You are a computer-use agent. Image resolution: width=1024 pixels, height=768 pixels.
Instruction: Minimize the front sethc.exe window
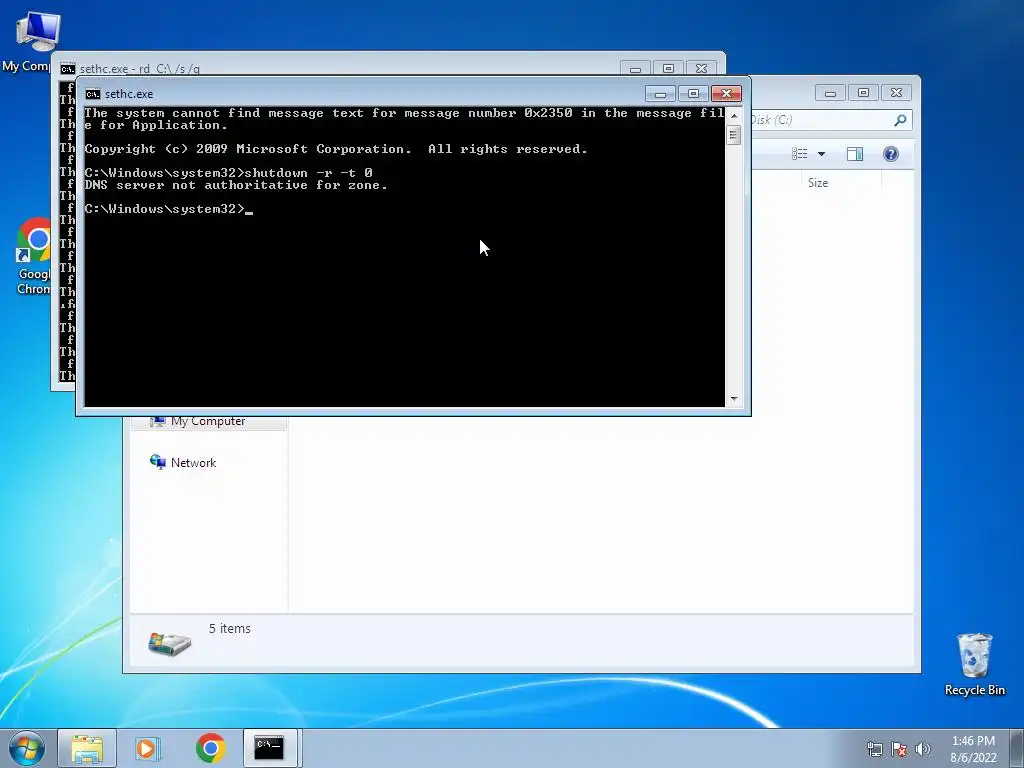click(x=660, y=94)
